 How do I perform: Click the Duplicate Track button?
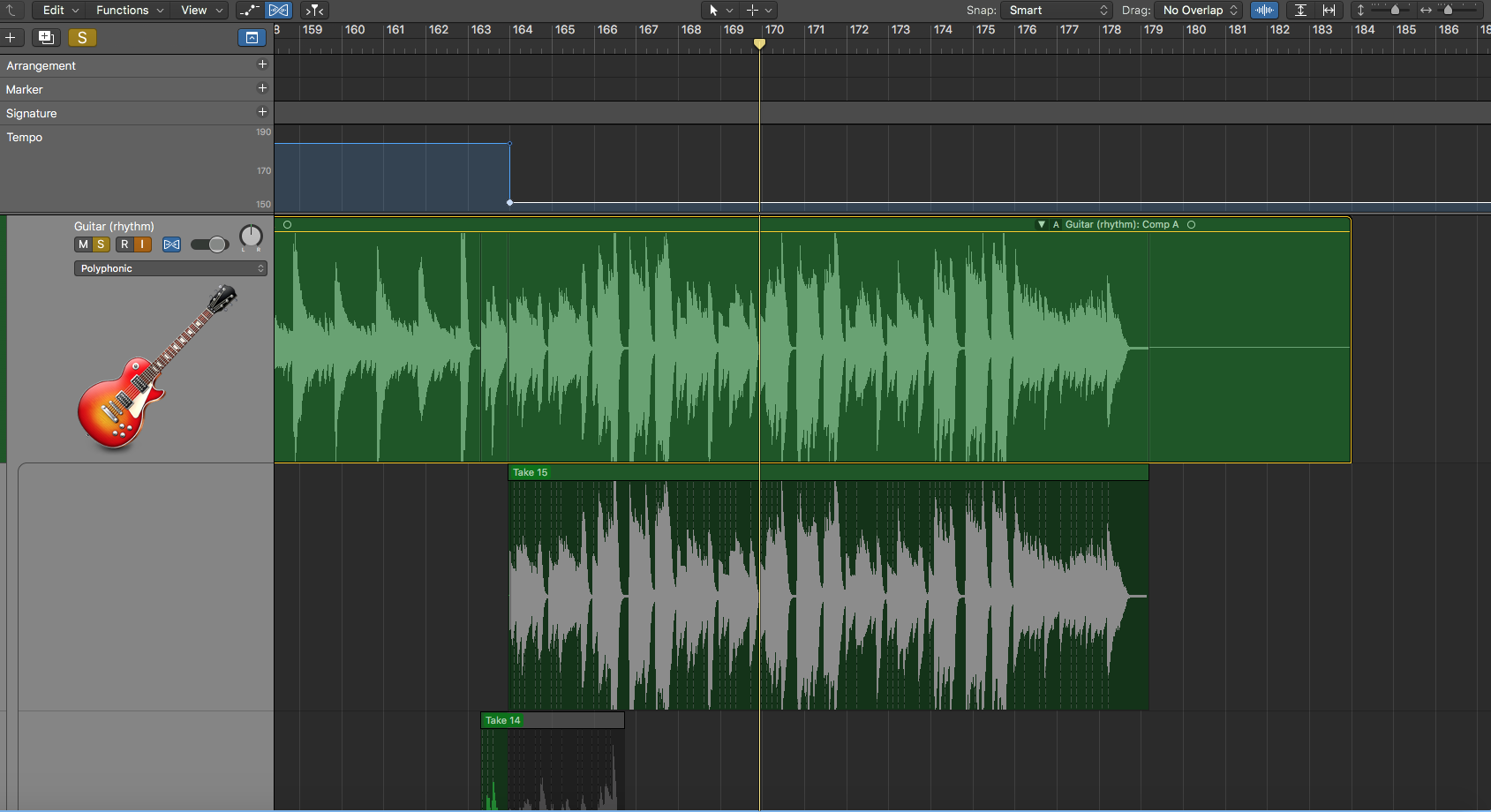coord(46,37)
